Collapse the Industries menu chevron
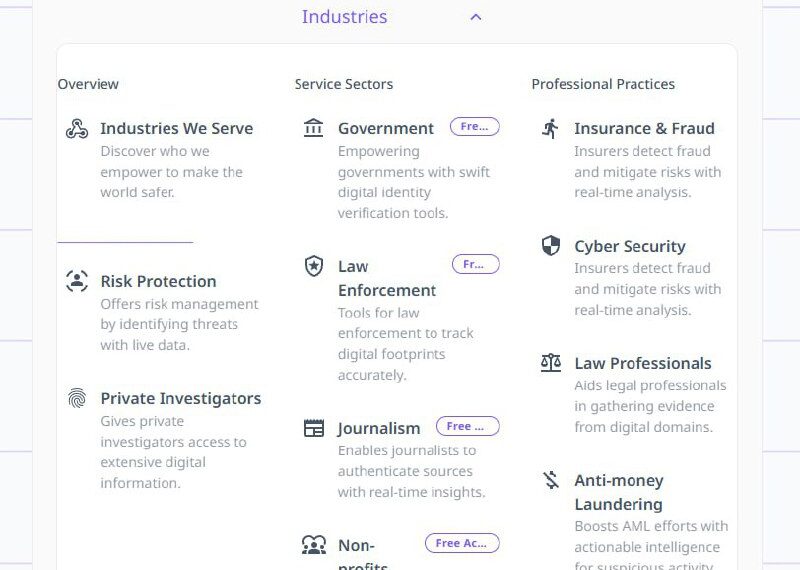 tap(476, 17)
